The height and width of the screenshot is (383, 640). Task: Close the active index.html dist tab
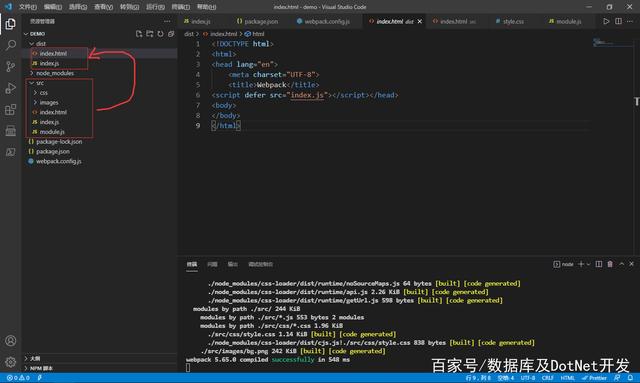coord(420,21)
